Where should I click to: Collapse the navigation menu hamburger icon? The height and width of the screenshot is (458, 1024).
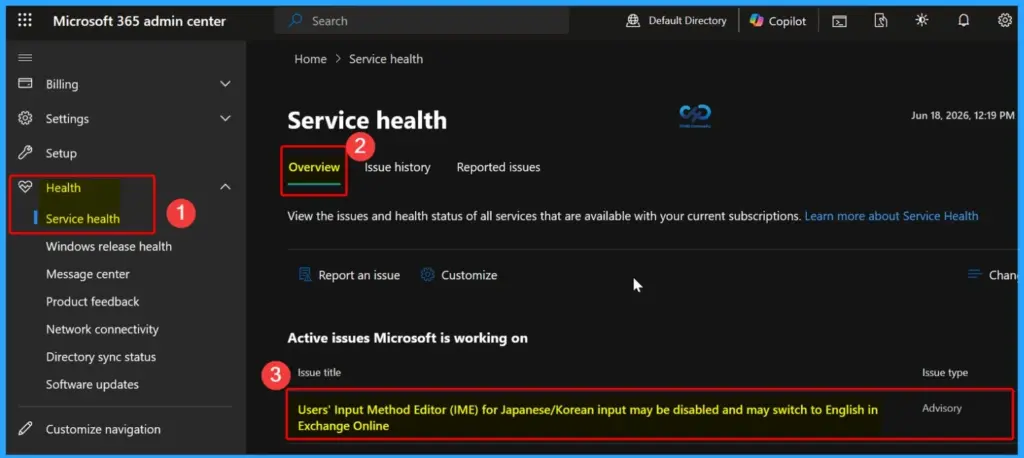(x=25, y=57)
